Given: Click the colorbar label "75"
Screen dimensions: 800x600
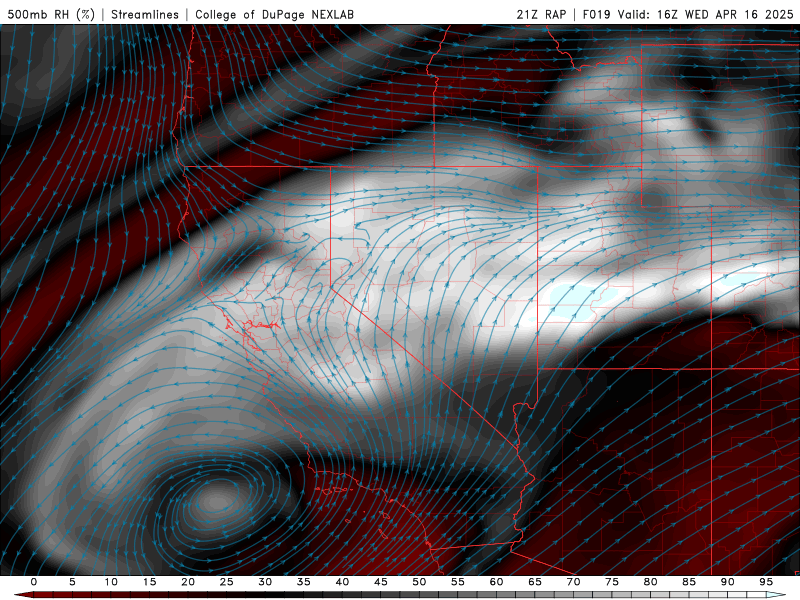Looking at the screenshot, I should click(x=612, y=582).
